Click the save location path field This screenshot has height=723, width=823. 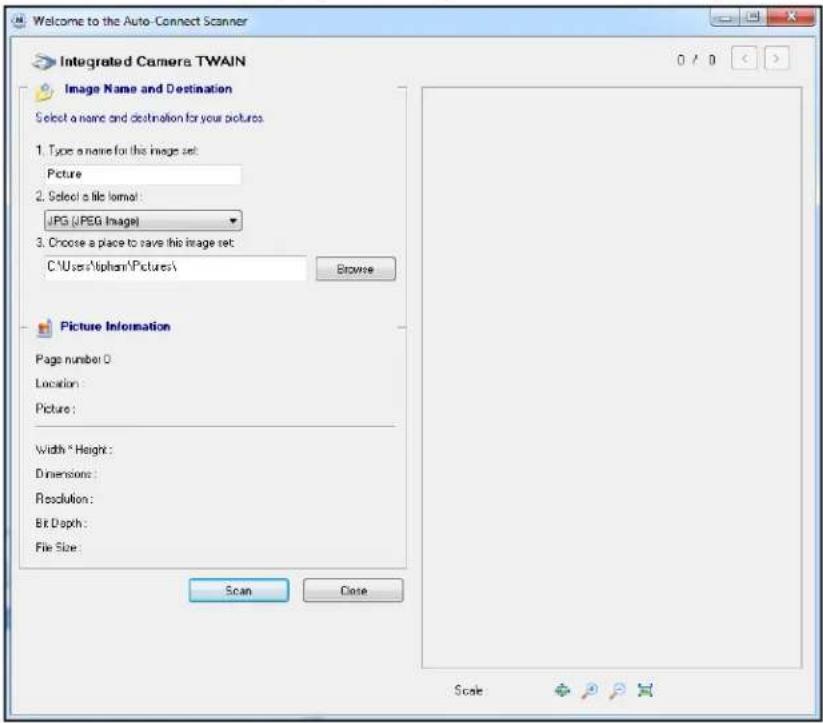click(175, 267)
